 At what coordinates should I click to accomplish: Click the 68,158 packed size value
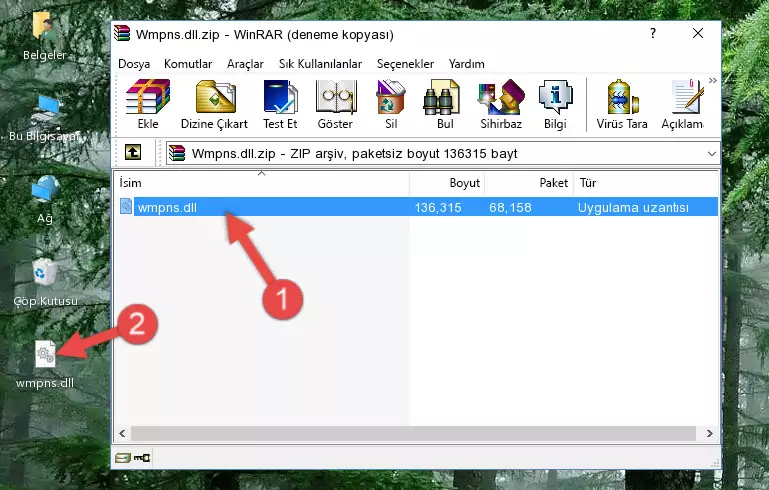[510, 207]
